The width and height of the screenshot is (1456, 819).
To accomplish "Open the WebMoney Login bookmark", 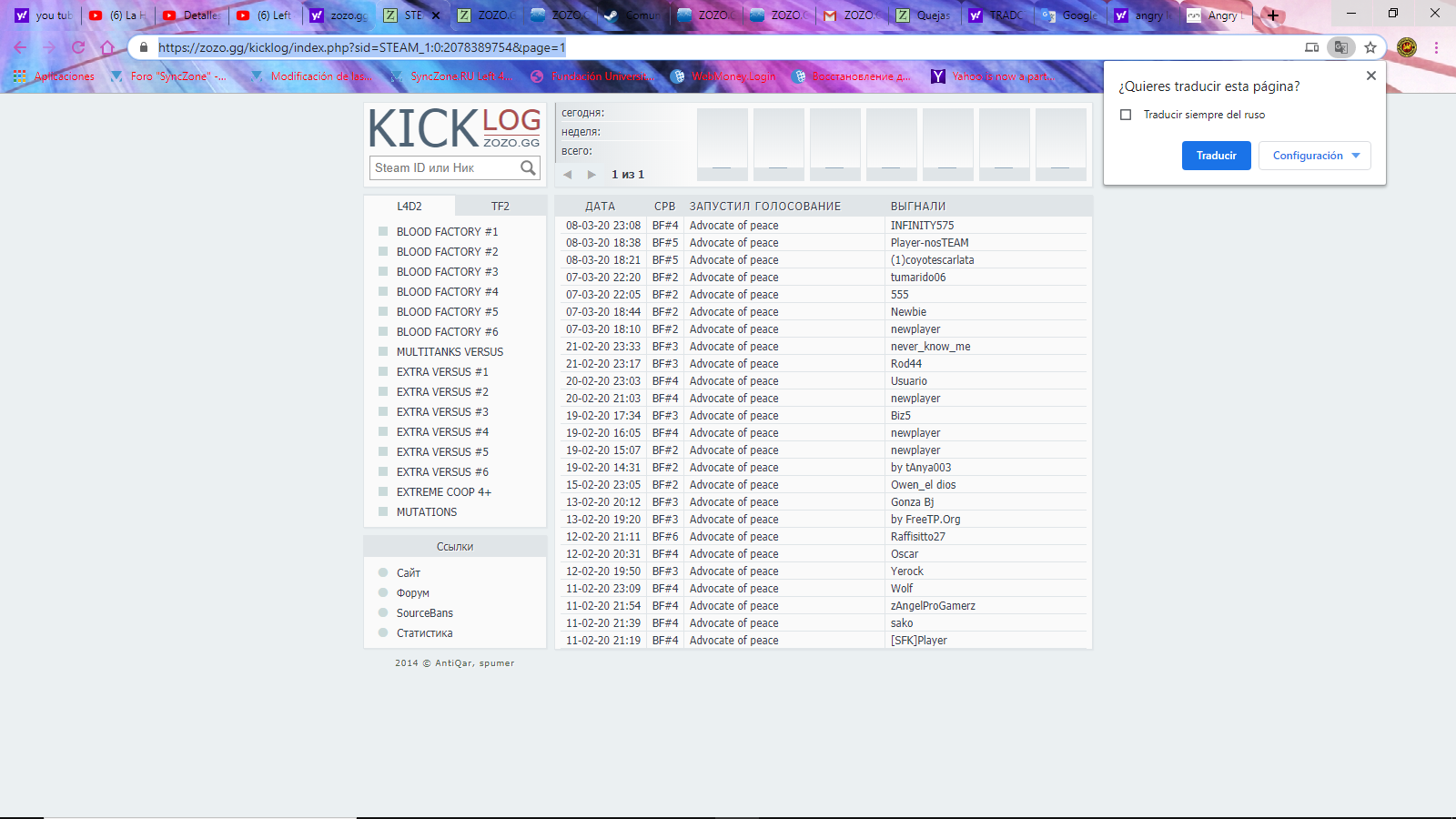I will pyautogui.click(x=723, y=76).
